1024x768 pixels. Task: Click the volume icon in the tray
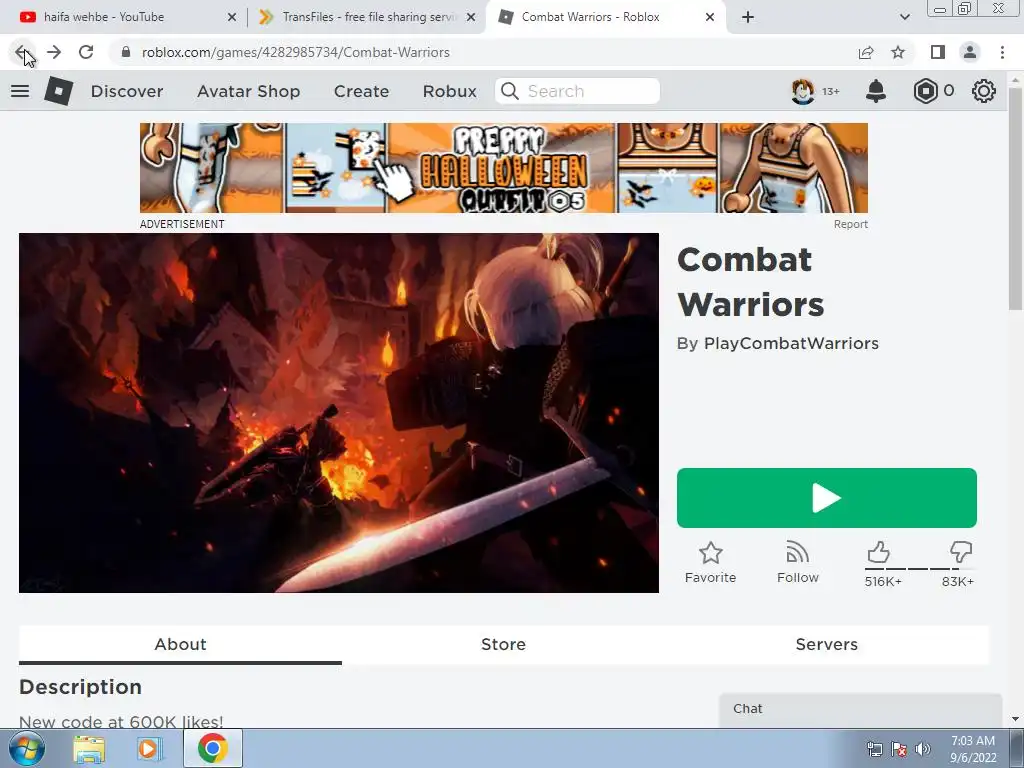point(923,749)
